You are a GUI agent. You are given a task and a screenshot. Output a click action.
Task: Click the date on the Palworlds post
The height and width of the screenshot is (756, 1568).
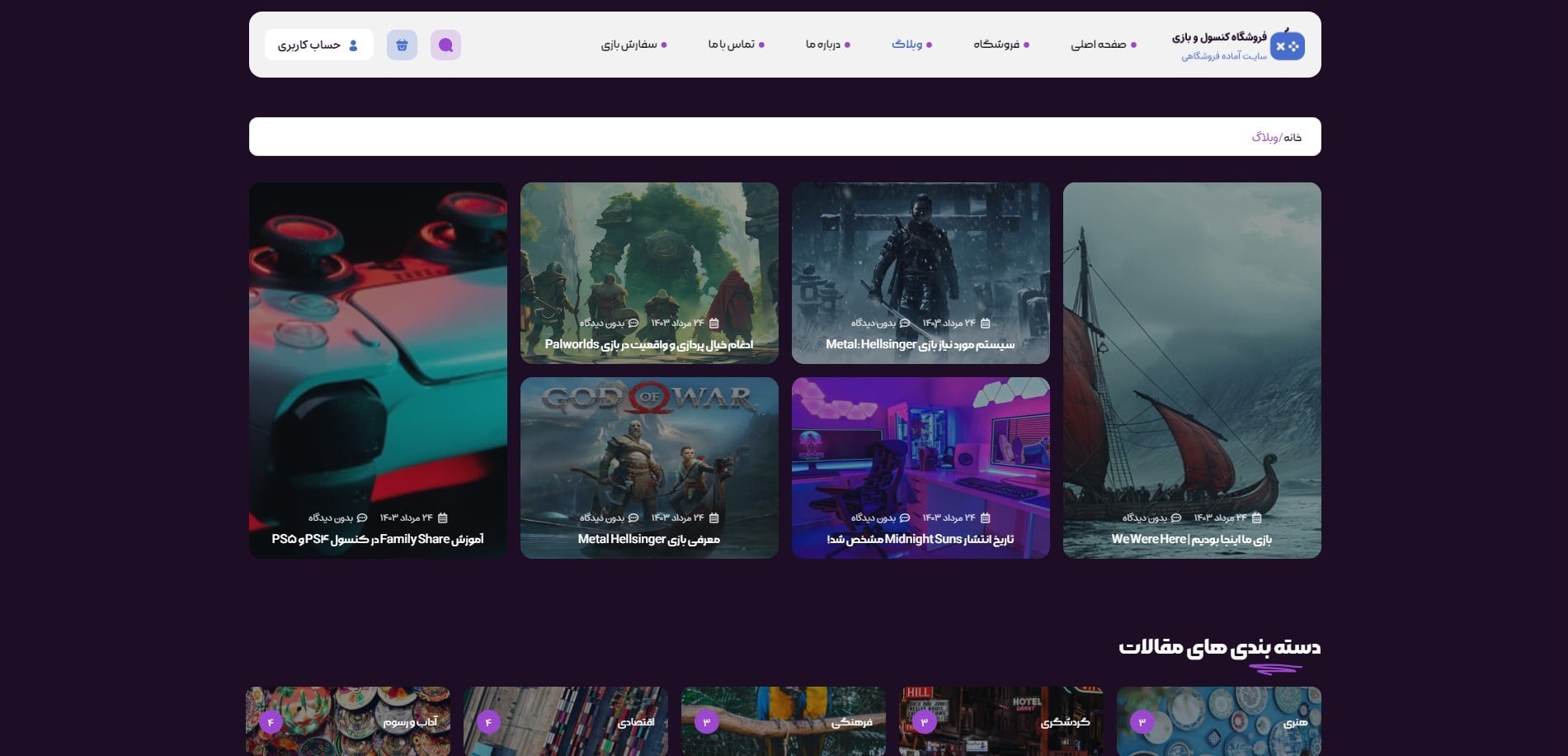click(678, 323)
